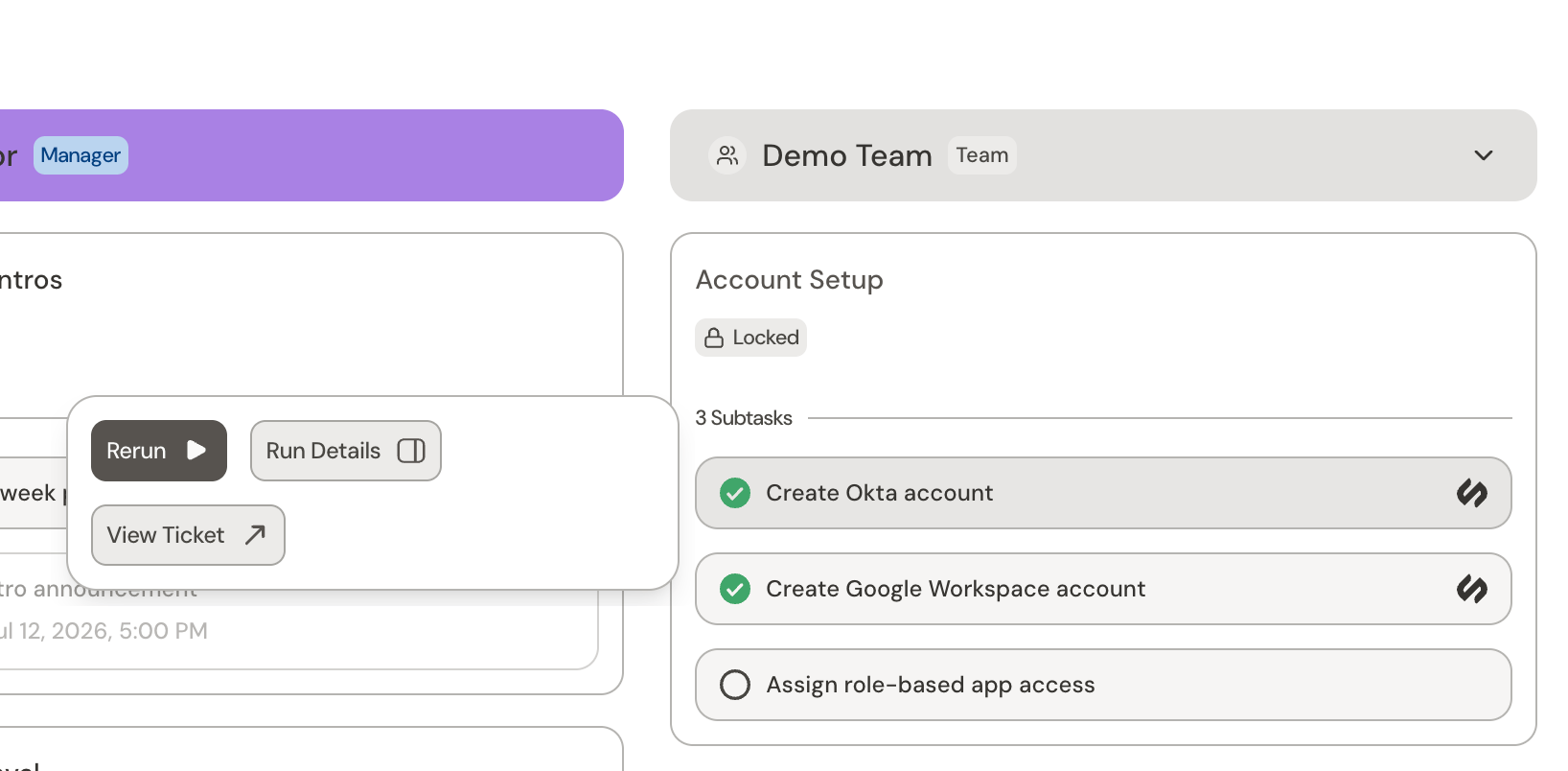1568x771 pixels.
Task: Toggle Create Okta account checkmark
Action: tap(735, 493)
